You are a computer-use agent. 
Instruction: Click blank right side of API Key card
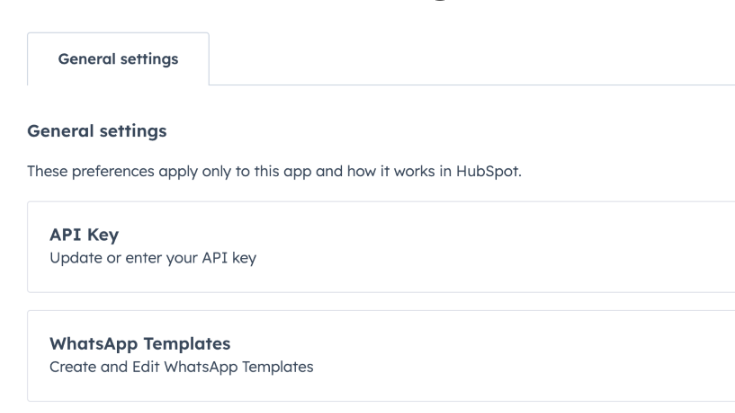[600, 246]
